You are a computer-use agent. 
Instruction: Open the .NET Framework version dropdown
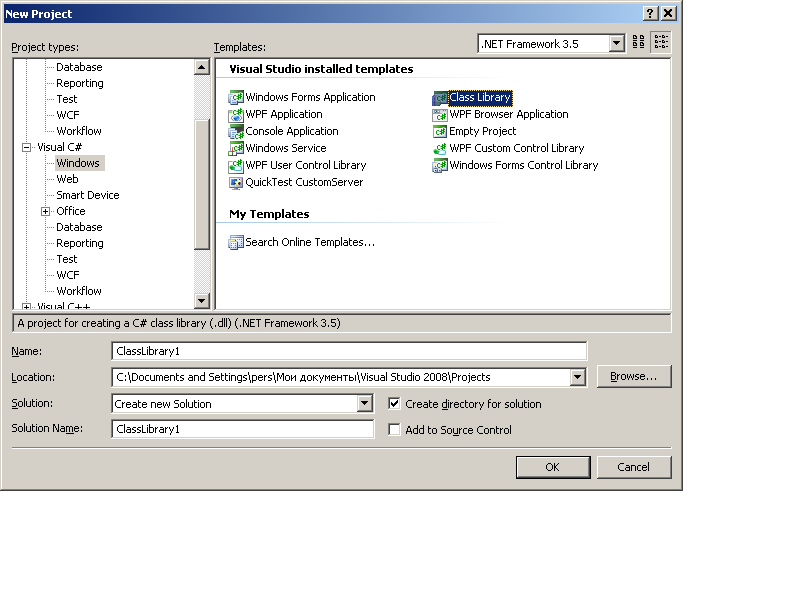[x=616, y=43]
